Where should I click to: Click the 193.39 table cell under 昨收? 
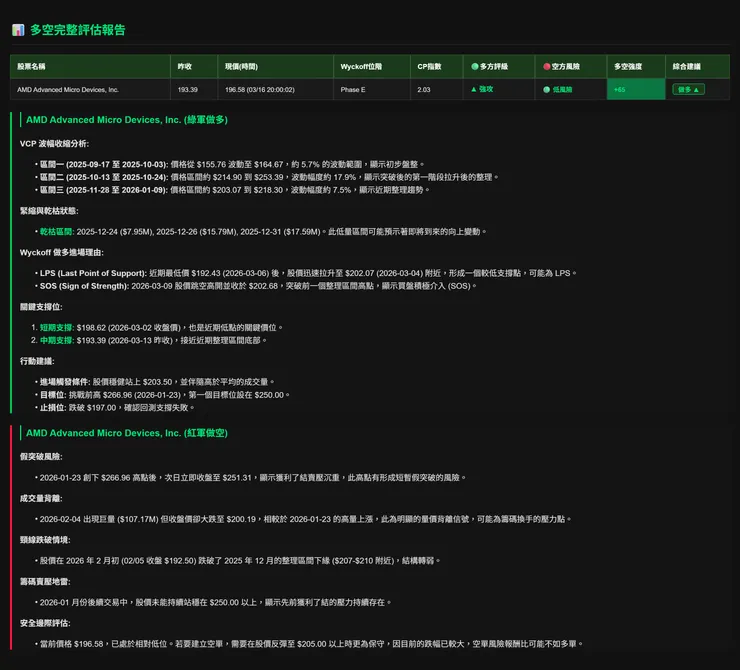click(194, 89)
